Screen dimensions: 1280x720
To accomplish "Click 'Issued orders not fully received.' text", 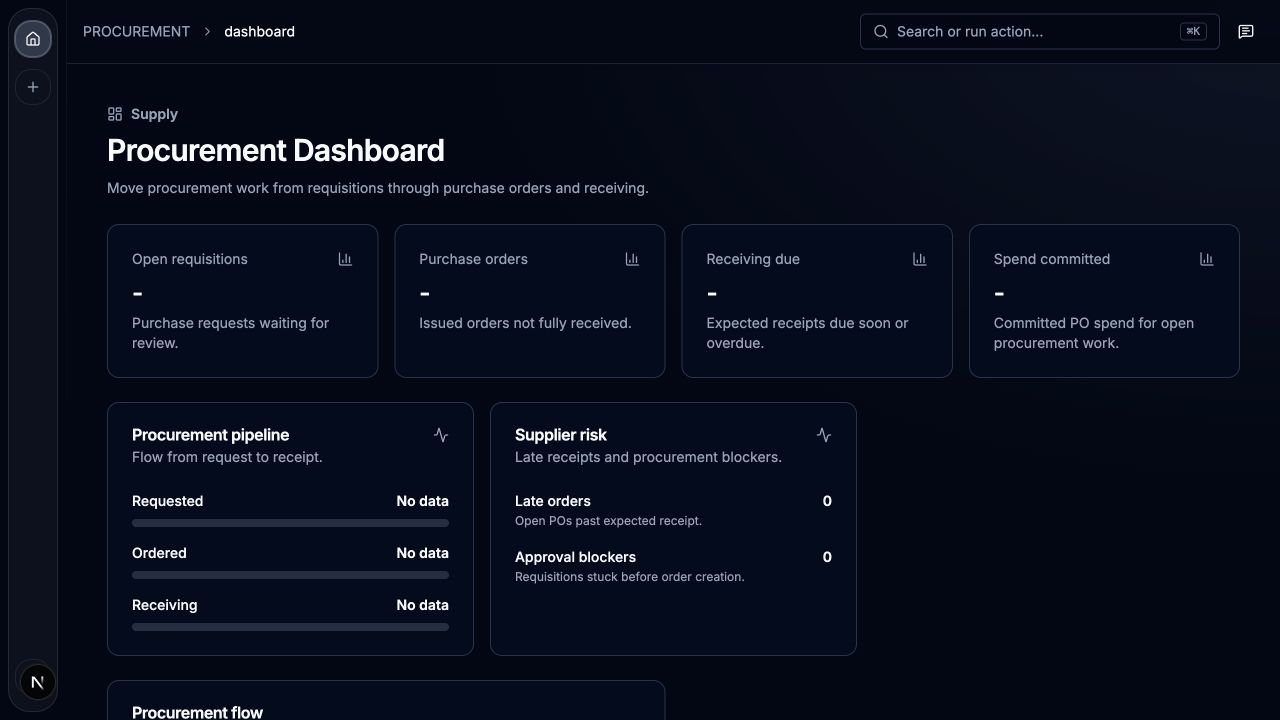I will pyautogui.click(x=525, y=323).
